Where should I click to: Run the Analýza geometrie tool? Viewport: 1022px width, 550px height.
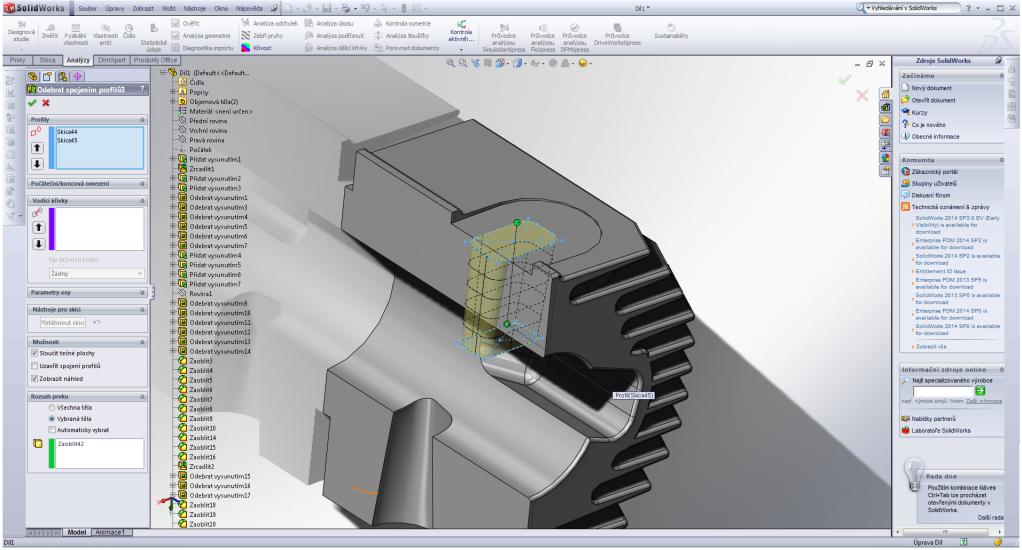point(201,36)
